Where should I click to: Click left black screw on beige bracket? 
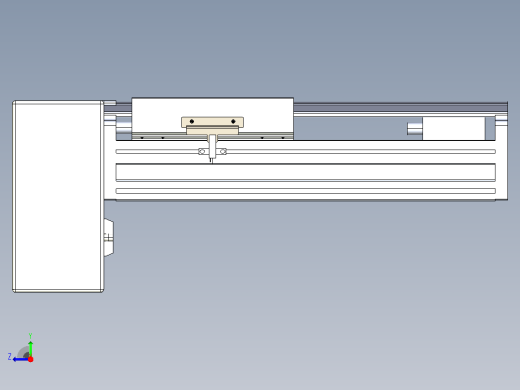192,121
